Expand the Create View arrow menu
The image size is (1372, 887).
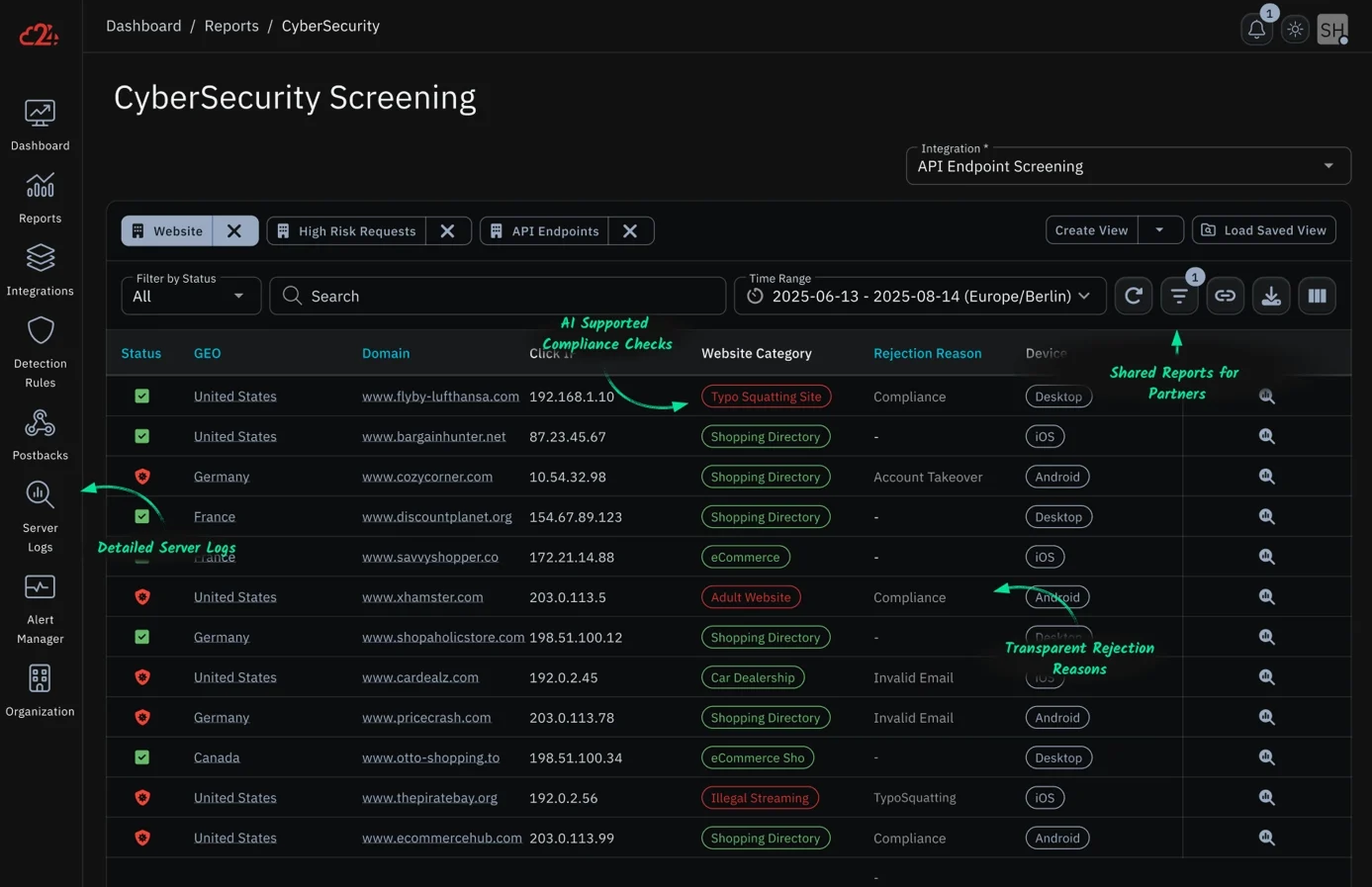click(1159, 230)
